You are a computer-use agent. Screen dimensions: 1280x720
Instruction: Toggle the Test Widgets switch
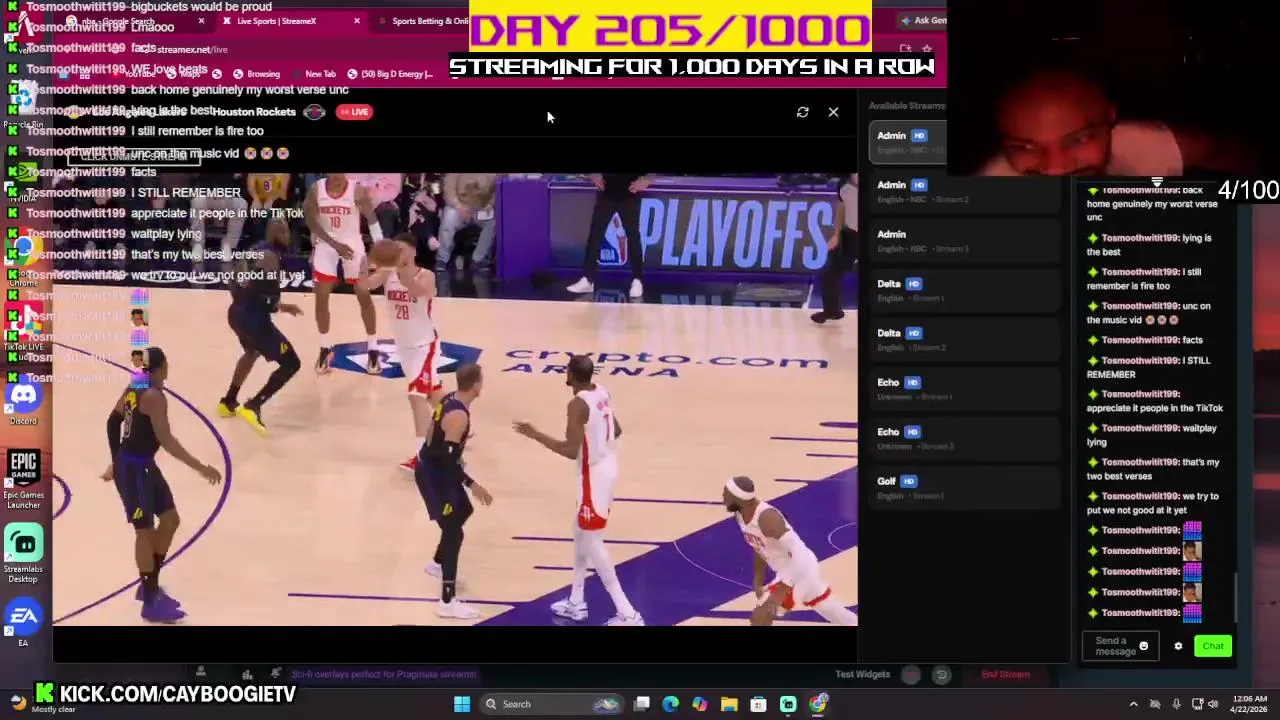click(x=911, y=674)
